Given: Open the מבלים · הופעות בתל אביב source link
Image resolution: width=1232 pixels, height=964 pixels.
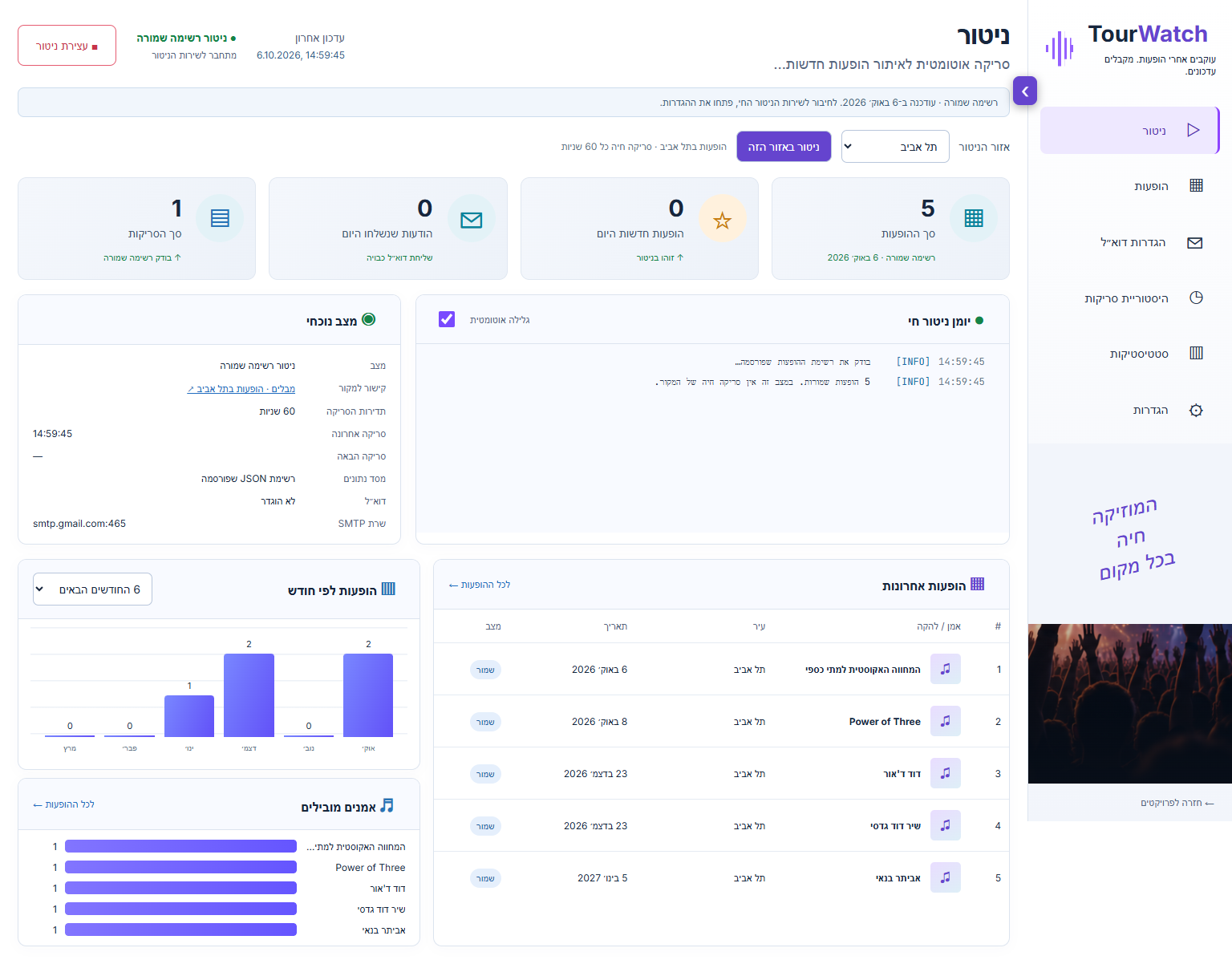Looking at the screenshot, I should [241, 389].
